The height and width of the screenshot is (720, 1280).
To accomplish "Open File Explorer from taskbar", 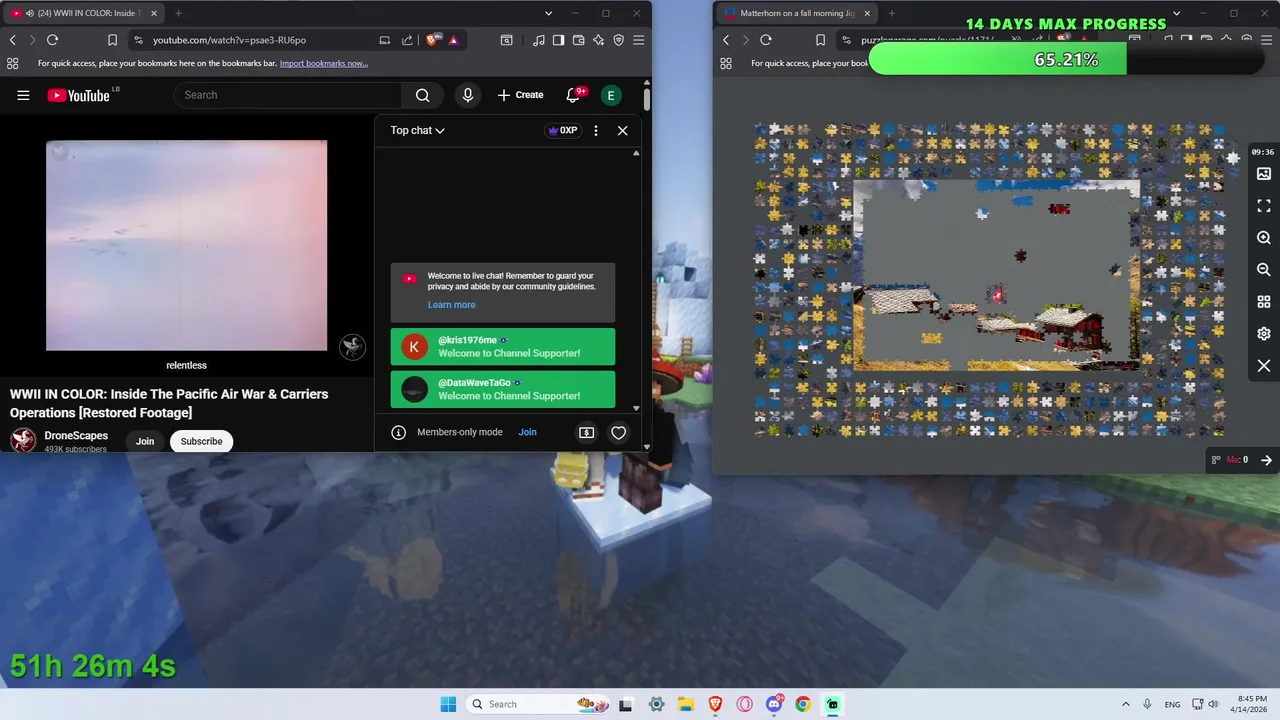I will [x=686, y=704].
